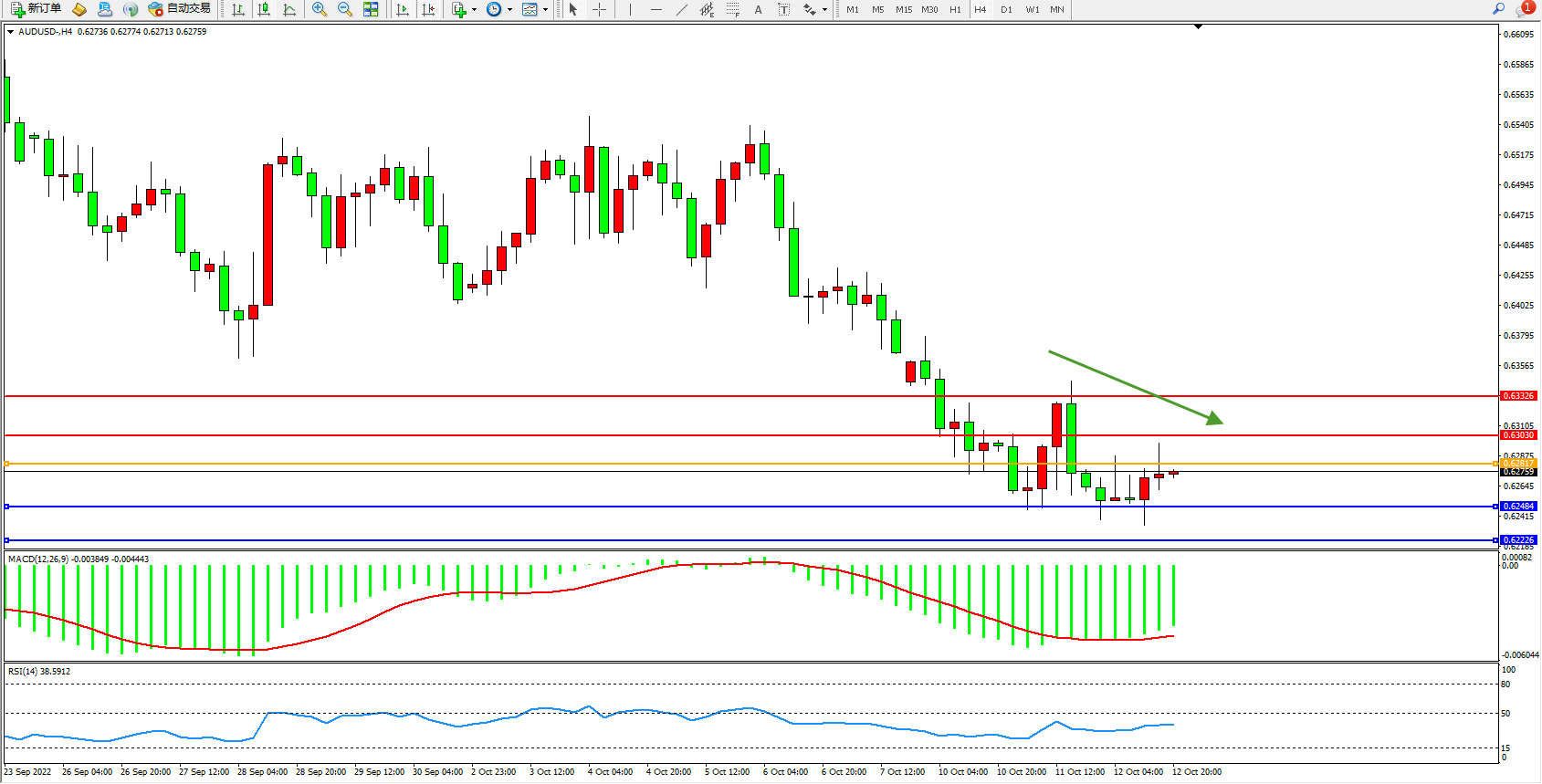
Task: Click the New Order (新订单) button
Action: click(37, 9)
